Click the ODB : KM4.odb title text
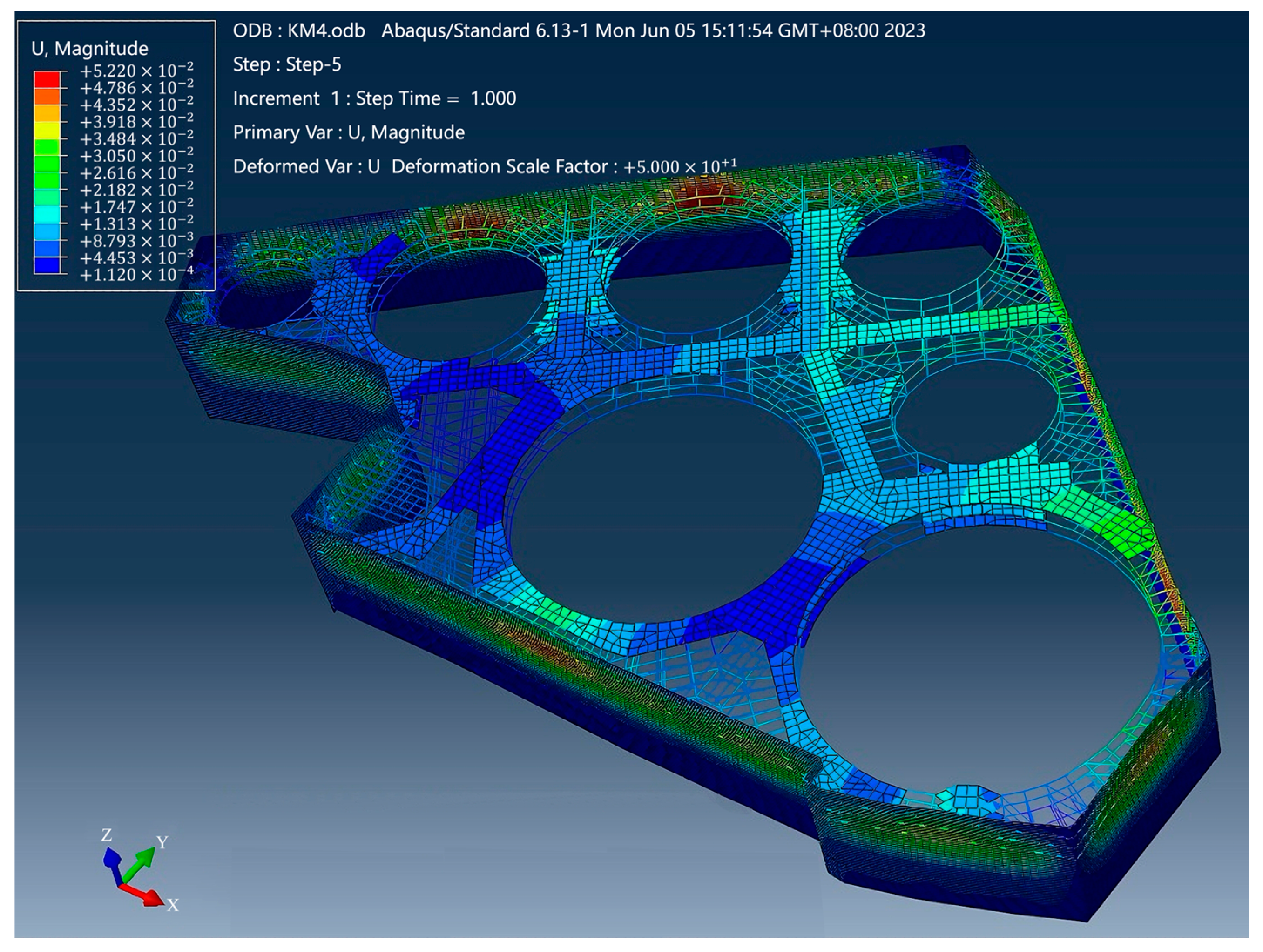The width and height of the screenshot is (1263, 952). click(299, 30)
